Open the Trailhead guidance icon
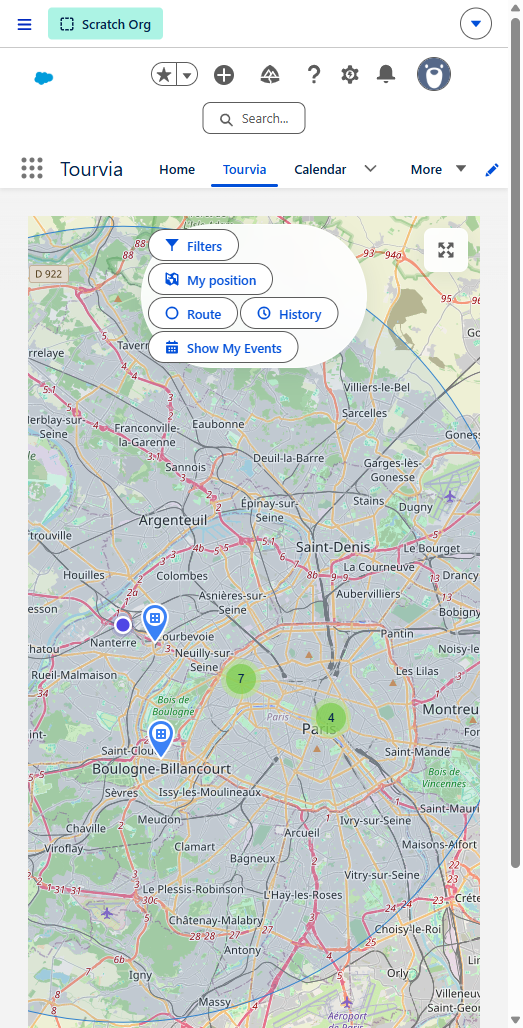Screen dimensions: 523x1028 [269, 75]
